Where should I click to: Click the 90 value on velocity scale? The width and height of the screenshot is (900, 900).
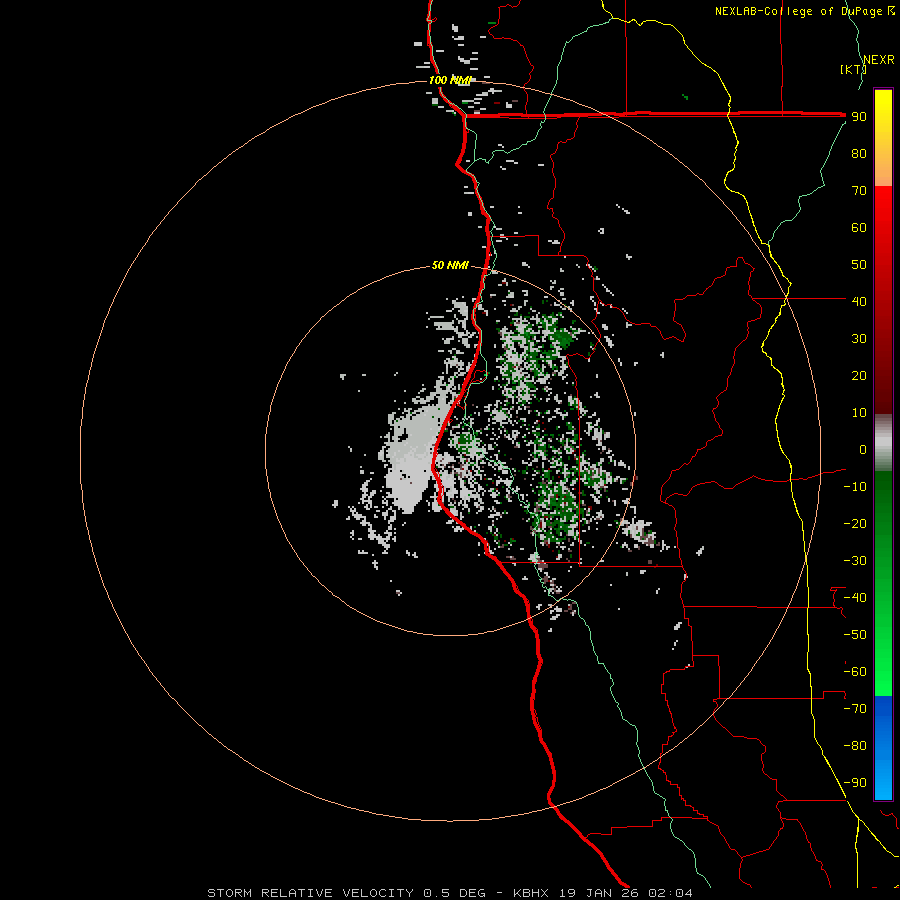pos(859,117)
